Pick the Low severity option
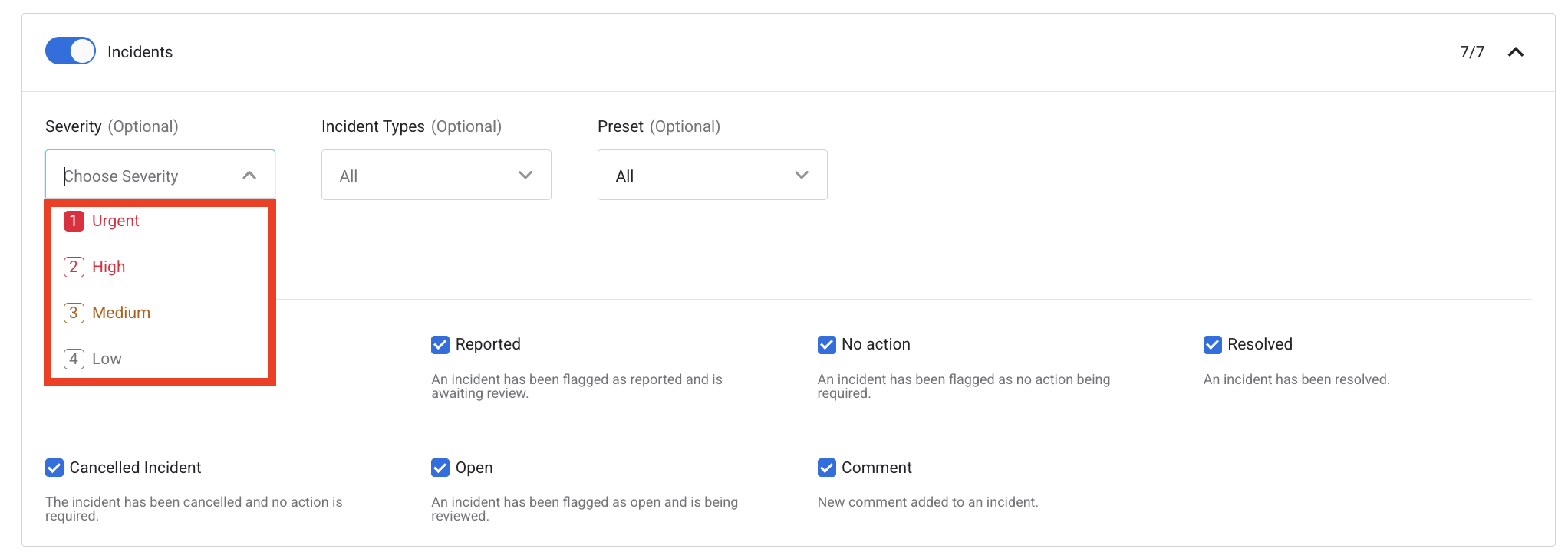The width and height of the screenshot is (1568, 555). [107, 360]
